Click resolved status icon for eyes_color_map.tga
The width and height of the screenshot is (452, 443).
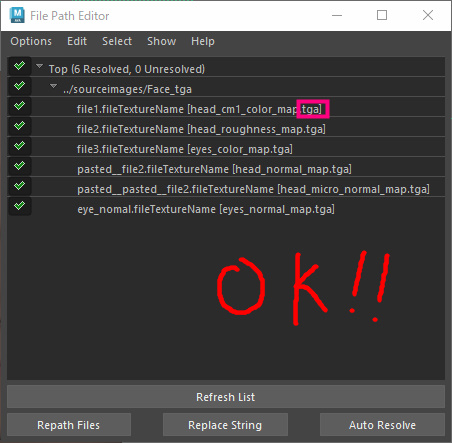click(20, 145)
